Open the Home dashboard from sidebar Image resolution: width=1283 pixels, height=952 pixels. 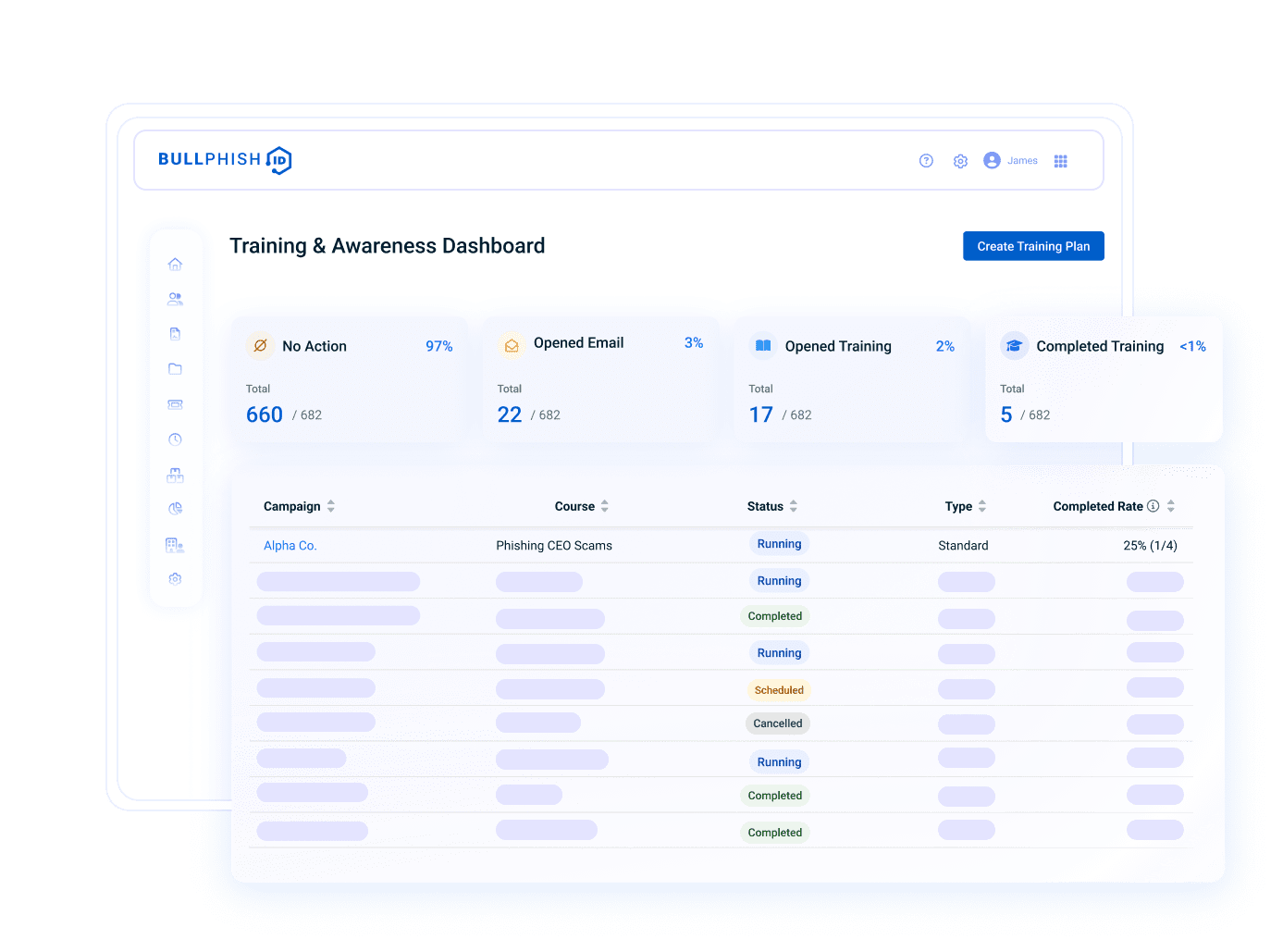click(175, 264)
